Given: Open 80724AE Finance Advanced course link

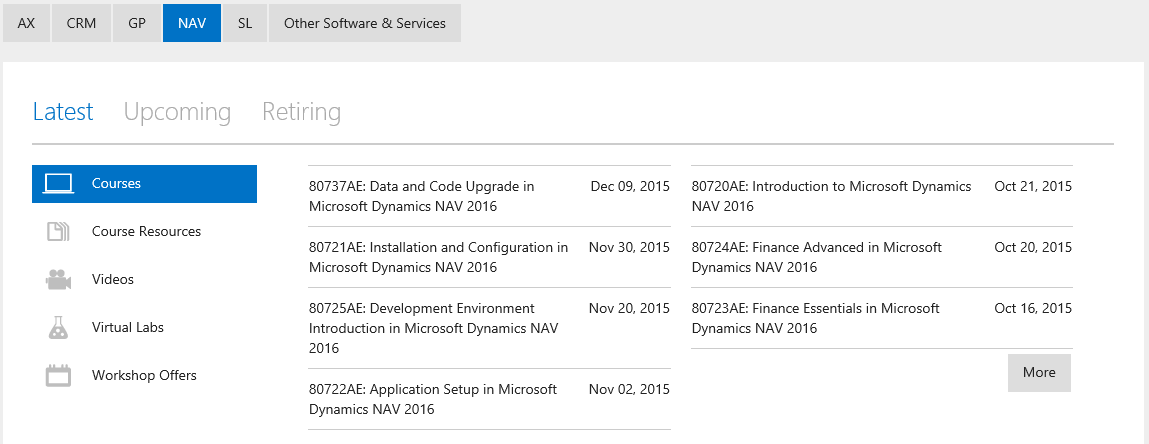Looking at the screenshot, I should coord(816,257).
